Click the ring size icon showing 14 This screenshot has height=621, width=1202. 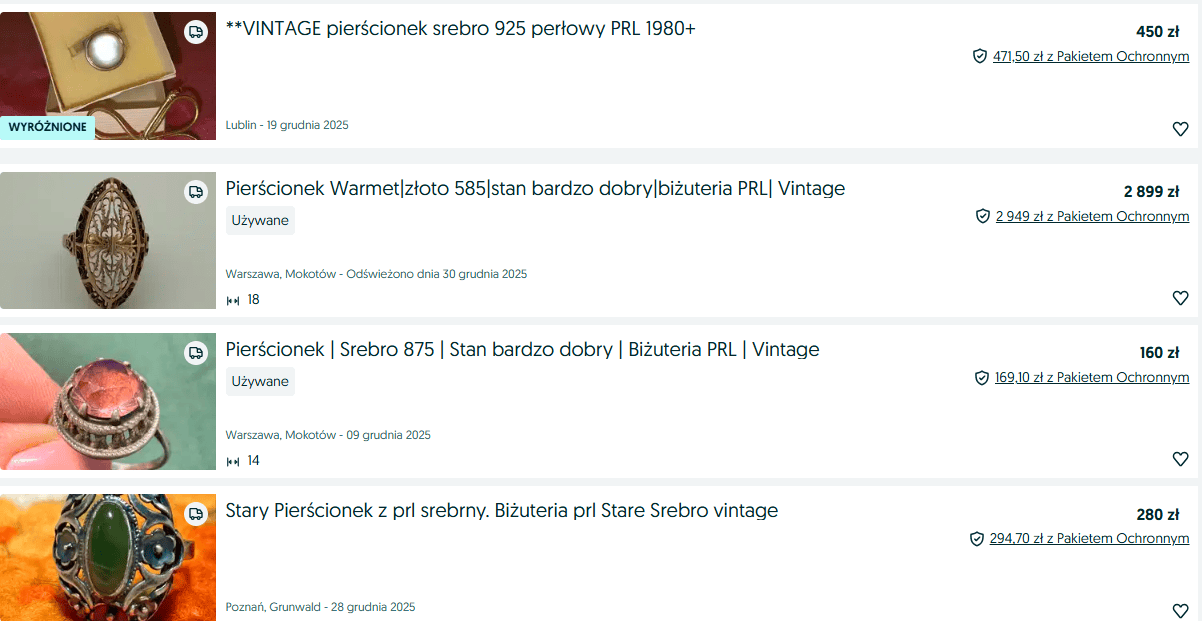coord(233,461)
